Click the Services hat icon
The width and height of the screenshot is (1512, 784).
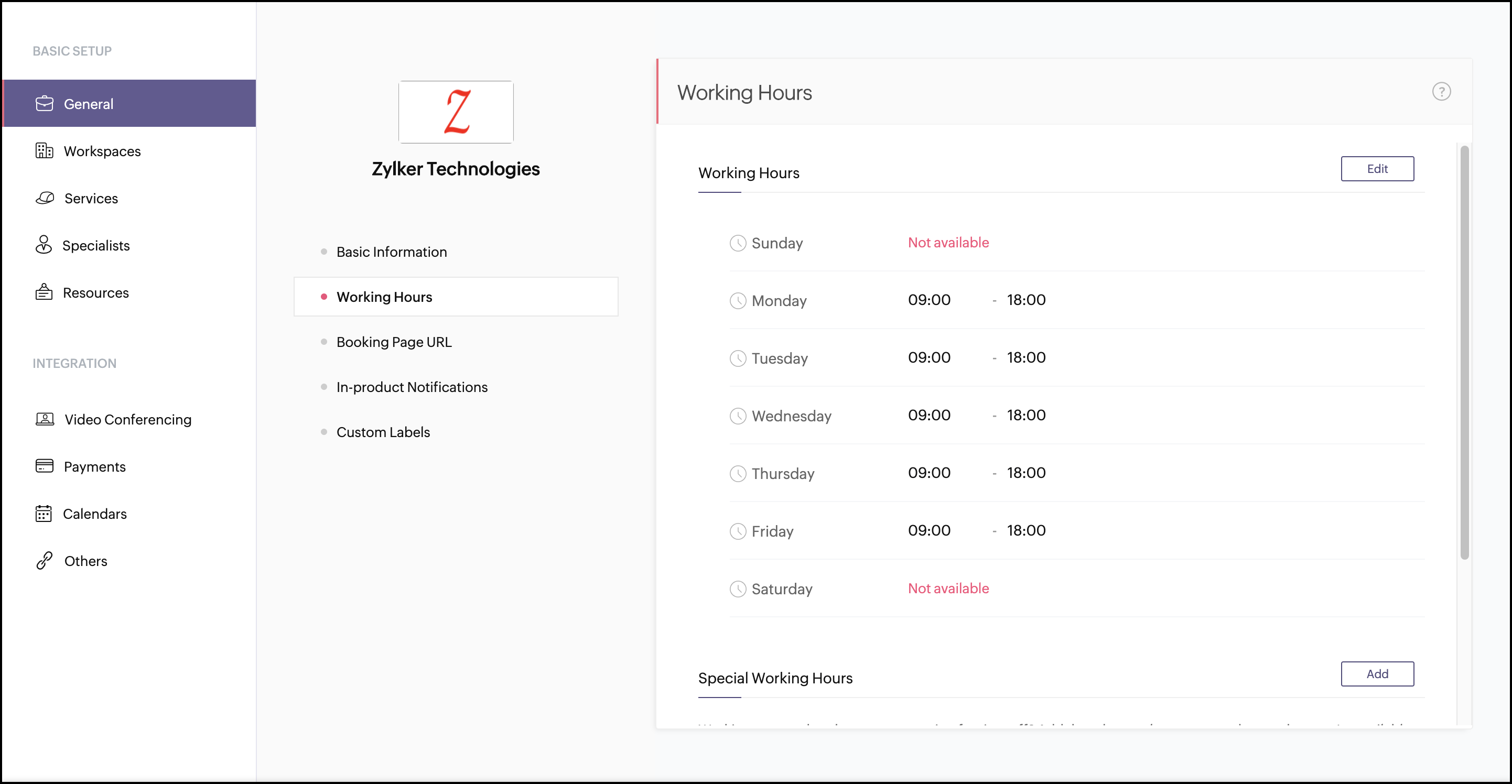(45, 198)
